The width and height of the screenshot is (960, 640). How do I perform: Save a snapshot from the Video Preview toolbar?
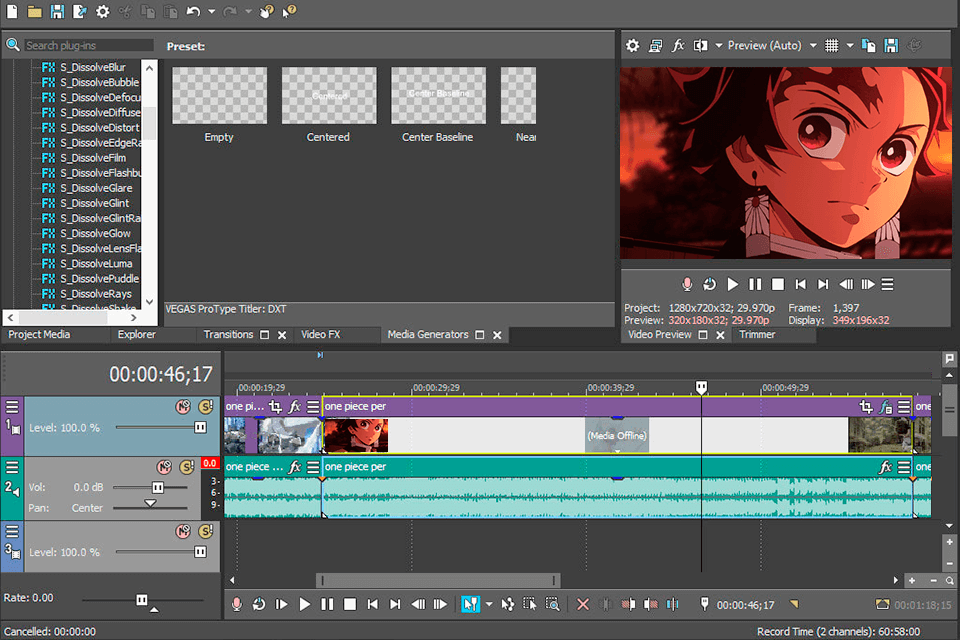coord(891,45)
